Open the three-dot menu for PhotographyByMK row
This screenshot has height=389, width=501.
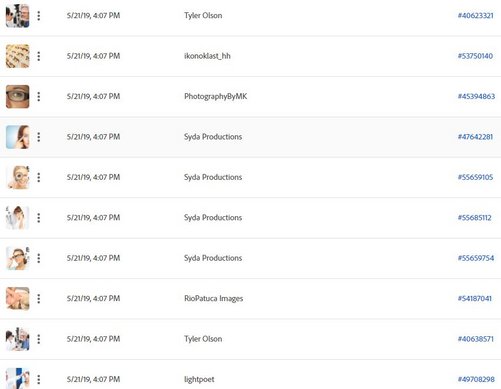click(39, 96)
